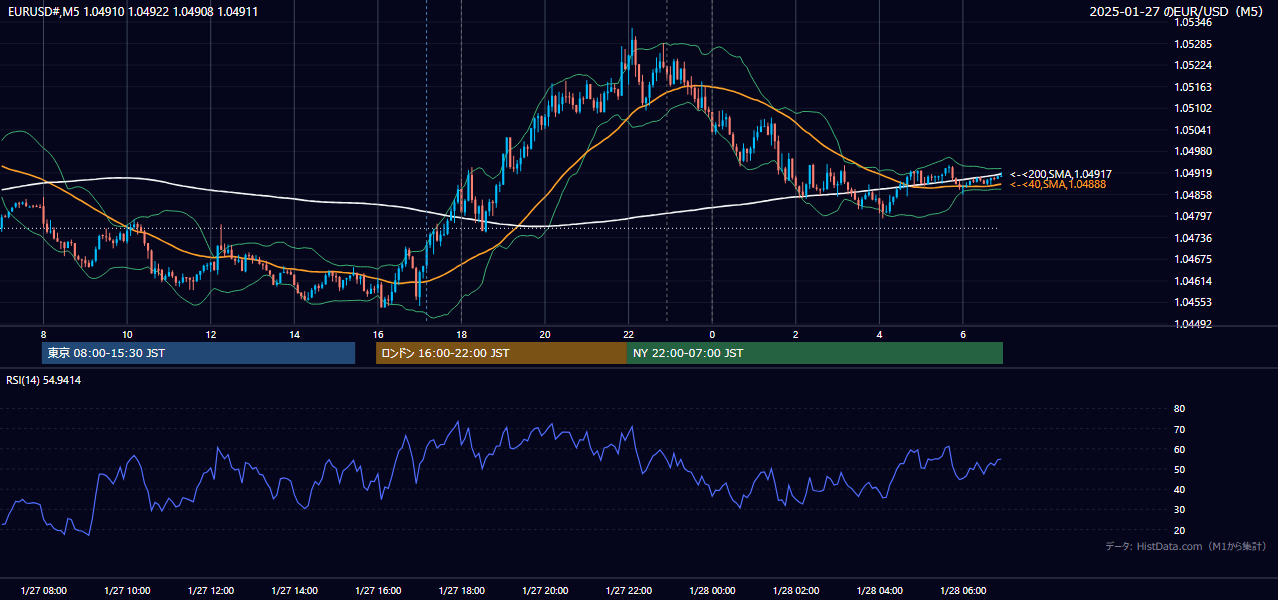Click the 1/27 12:00 date label
This screenshot has width=1278, height=600.
pos(211,591)
